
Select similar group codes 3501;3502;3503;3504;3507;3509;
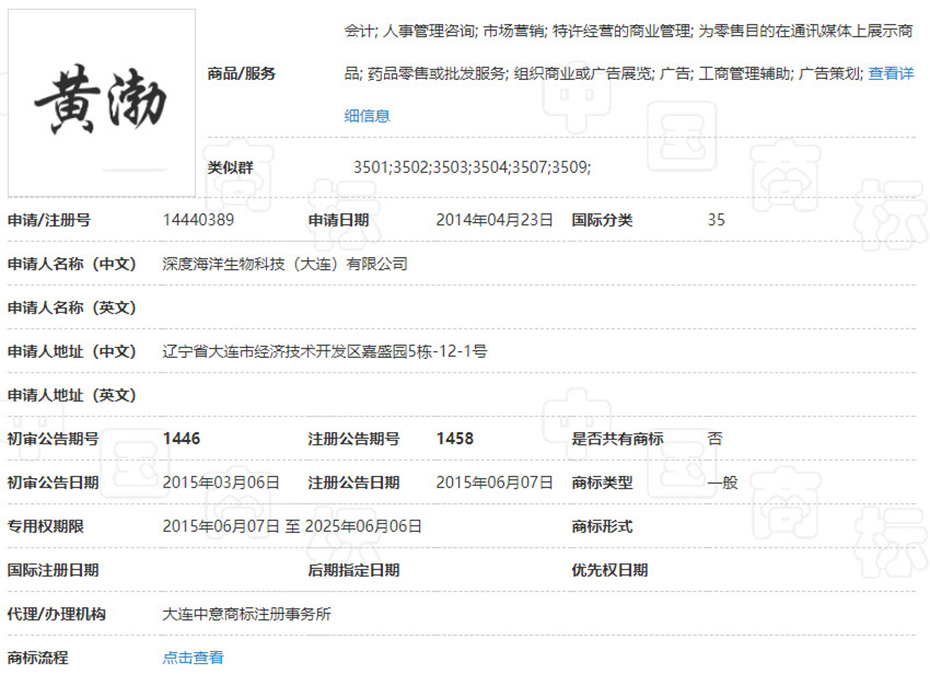point(472,167)
